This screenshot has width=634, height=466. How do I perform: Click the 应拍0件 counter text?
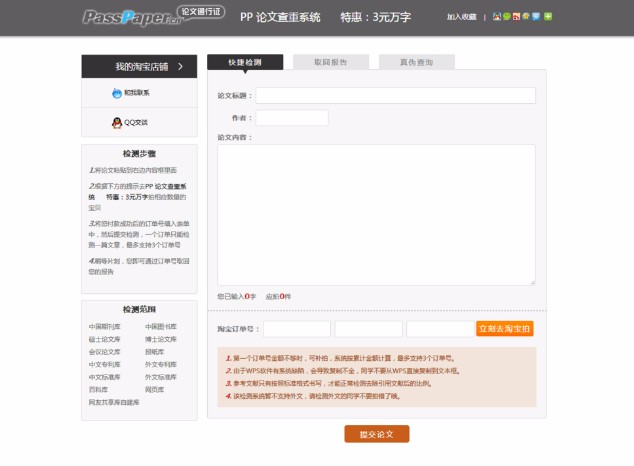278,297
